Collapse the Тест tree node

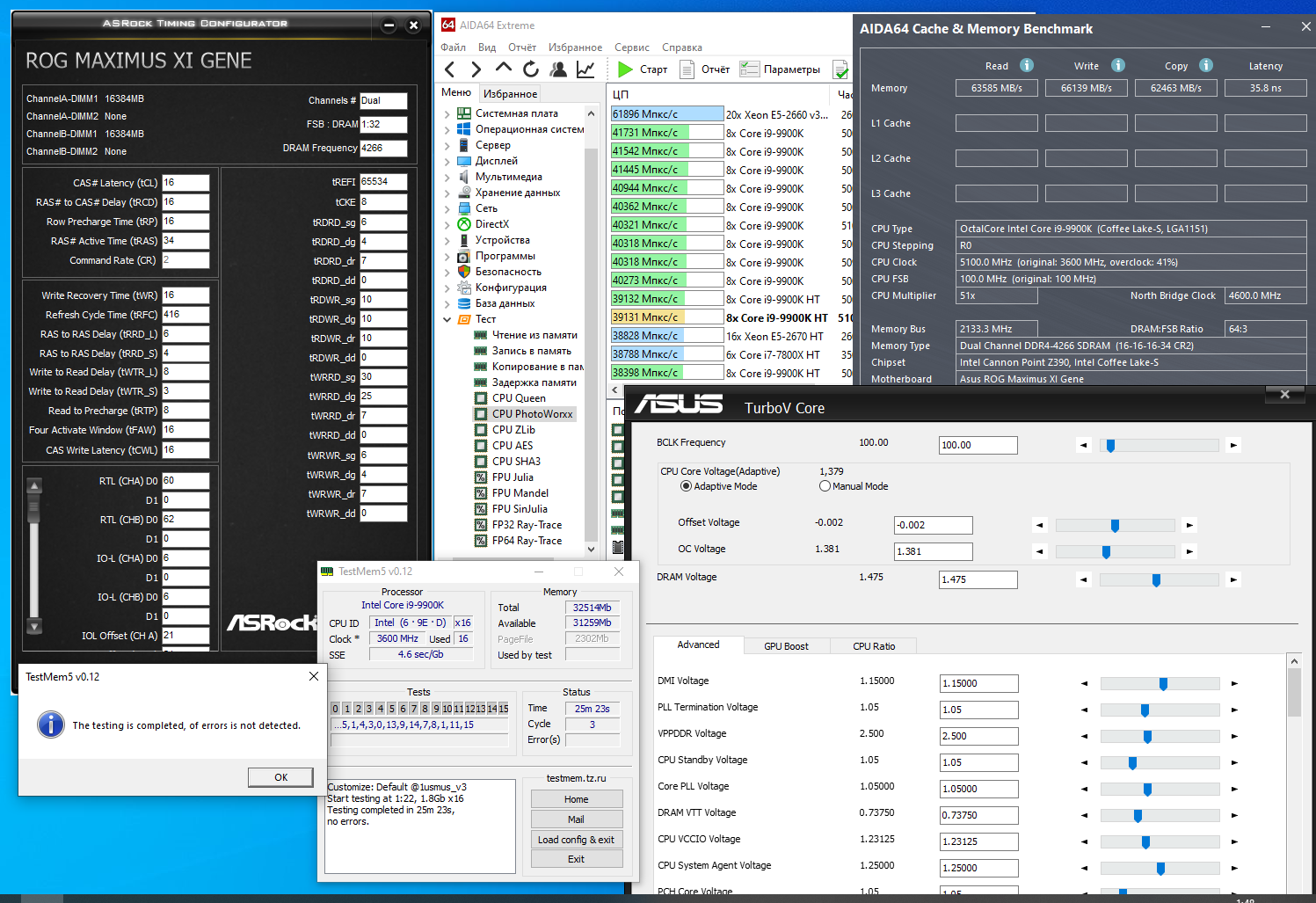click(x=447, y=320)
